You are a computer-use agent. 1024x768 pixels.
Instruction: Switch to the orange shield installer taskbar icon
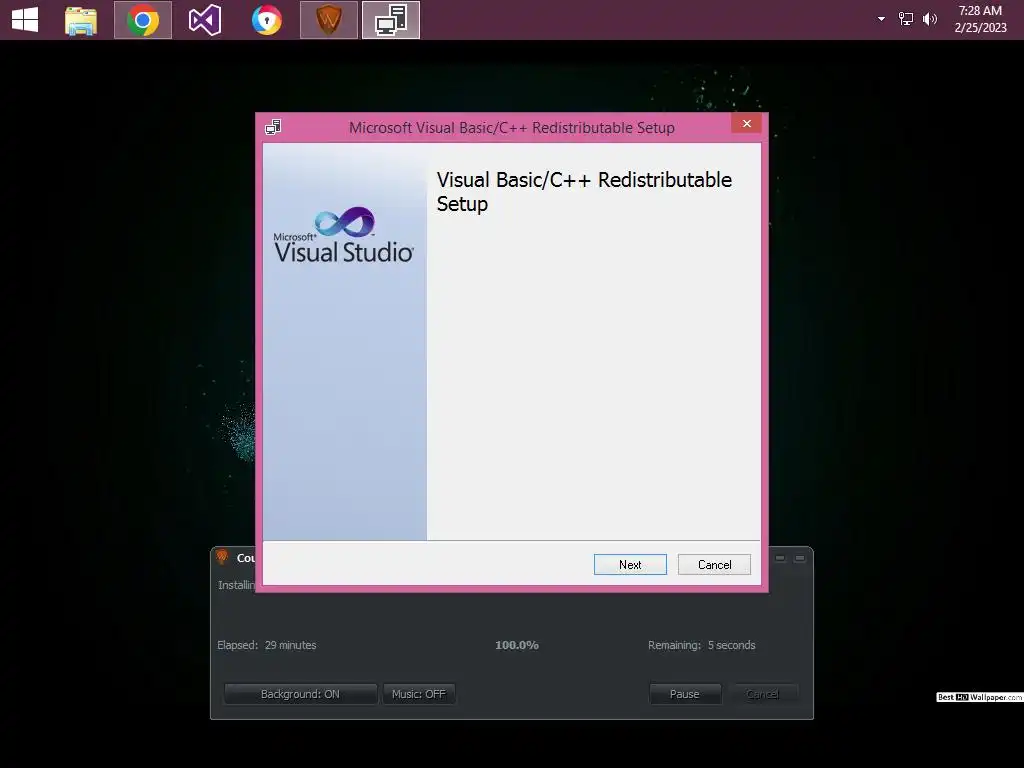328,20
